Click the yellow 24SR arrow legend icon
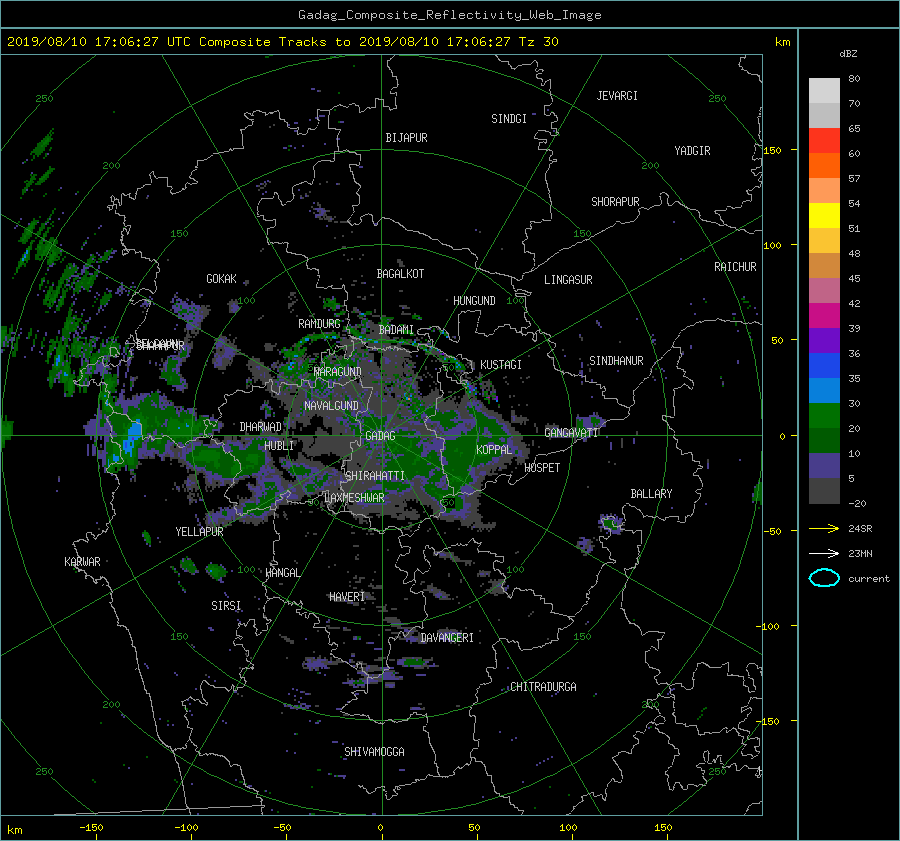The height and width of the screenshot is (841, 900). pos(824,528)
